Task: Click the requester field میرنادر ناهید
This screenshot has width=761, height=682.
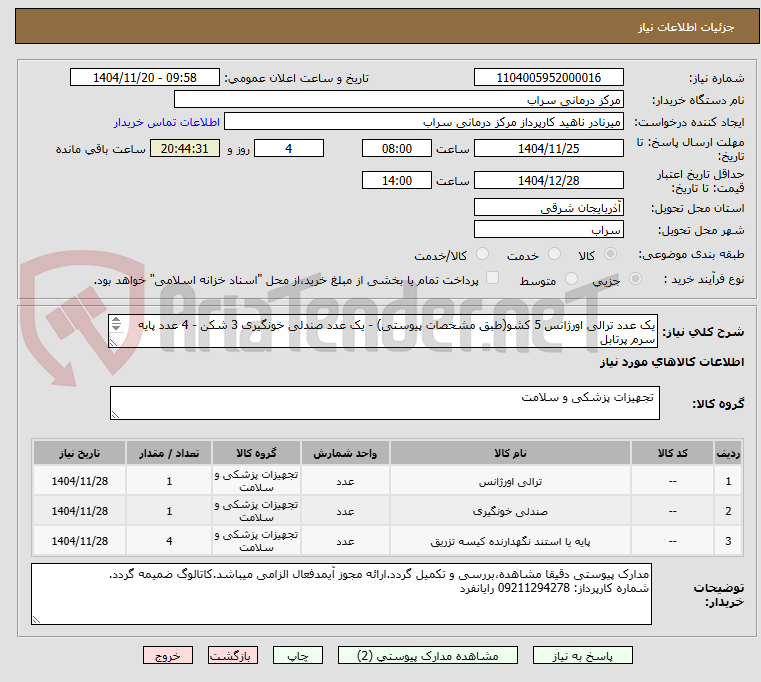Action: [424, 122]
